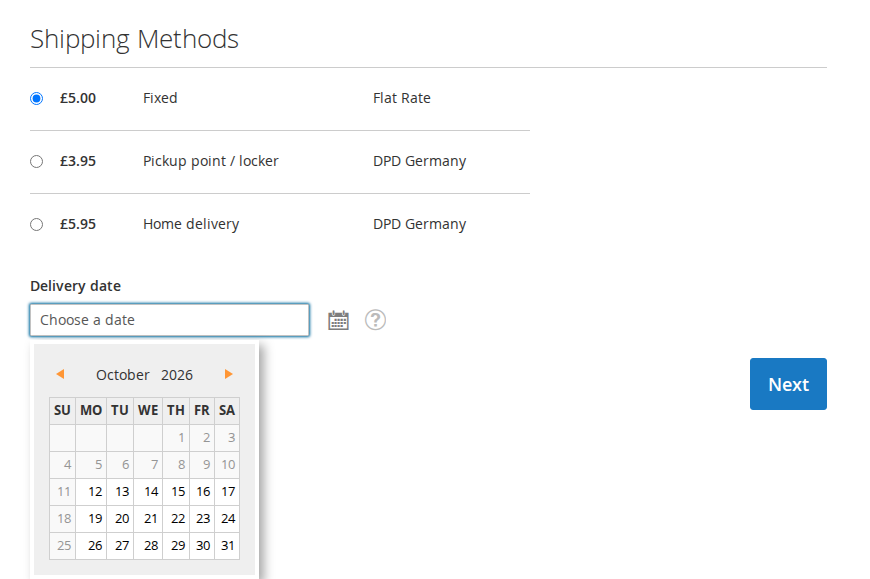Open the calendar picker icon

click(x=338, y=320)
